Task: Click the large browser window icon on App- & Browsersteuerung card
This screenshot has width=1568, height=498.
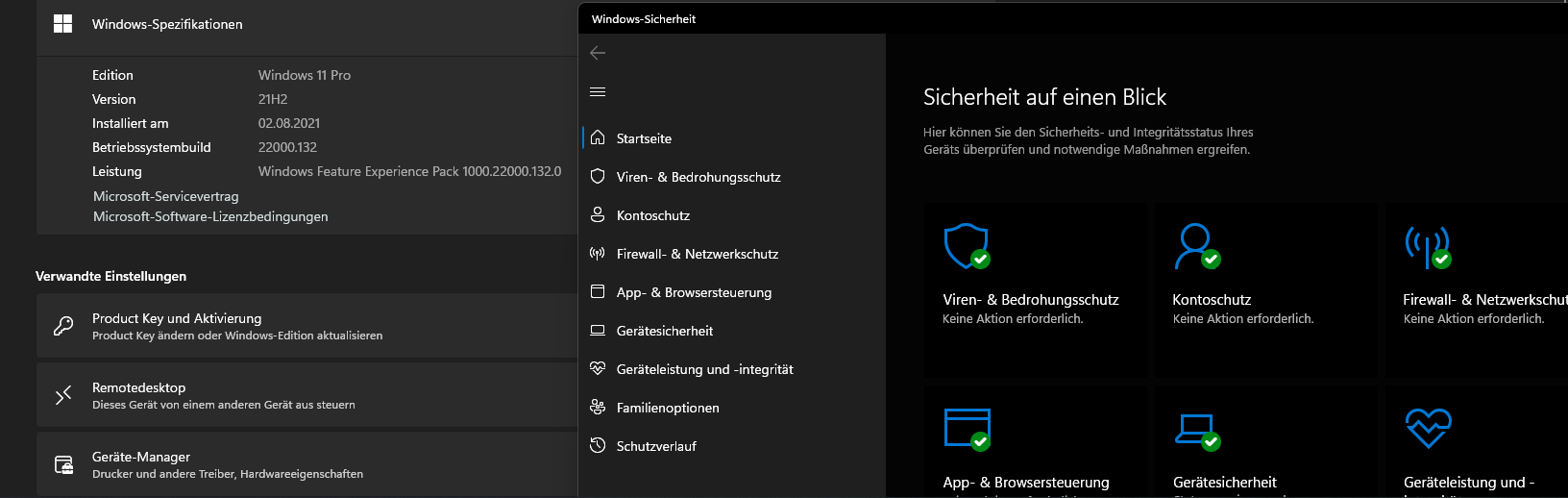Action: tap(967, 429)
